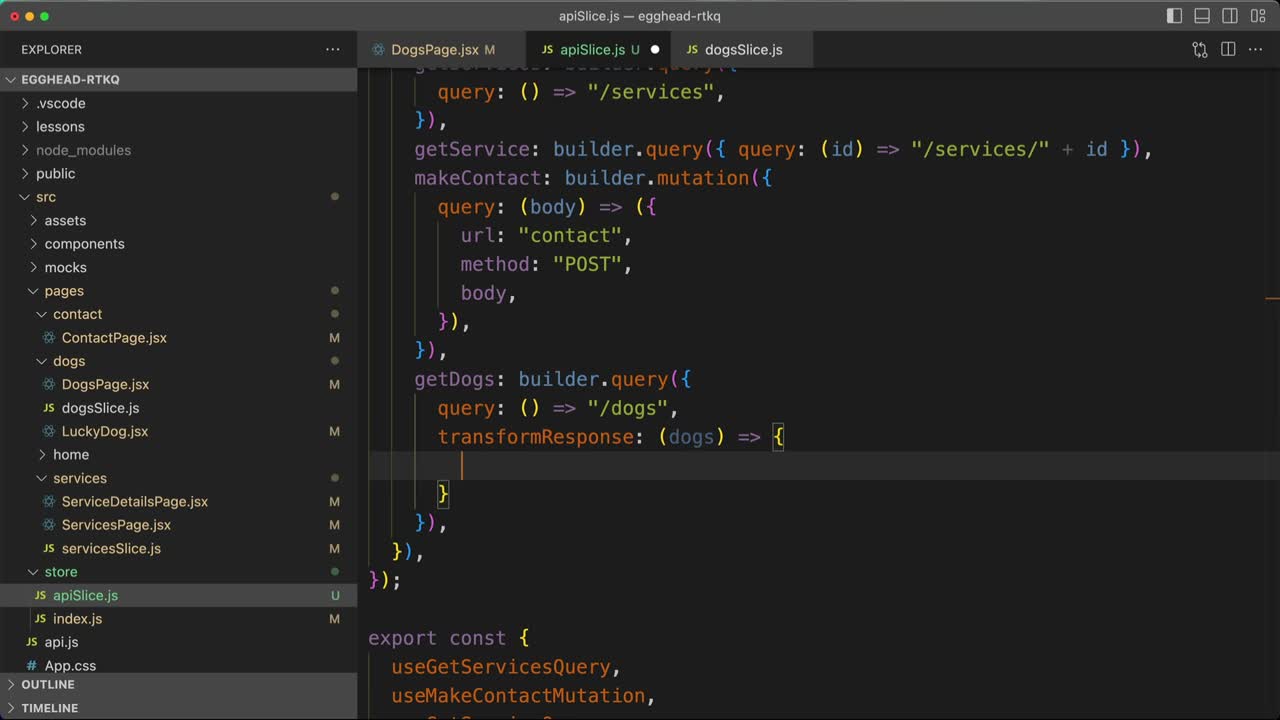Click the split editor right icon
Image resolution: width=1280 pixels, height=720 pixels.
[1228, 49]
